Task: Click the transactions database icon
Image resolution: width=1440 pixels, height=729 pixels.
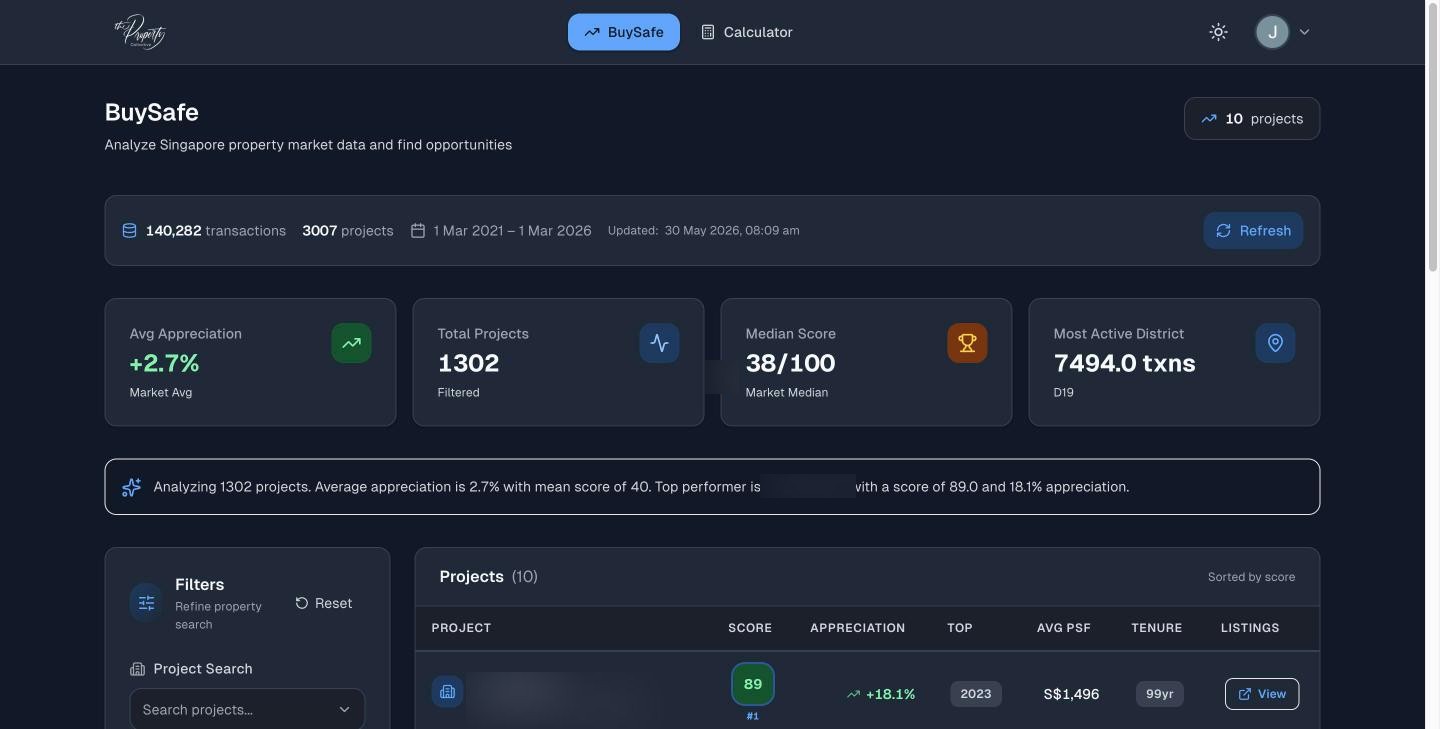Action: [129, 230]
